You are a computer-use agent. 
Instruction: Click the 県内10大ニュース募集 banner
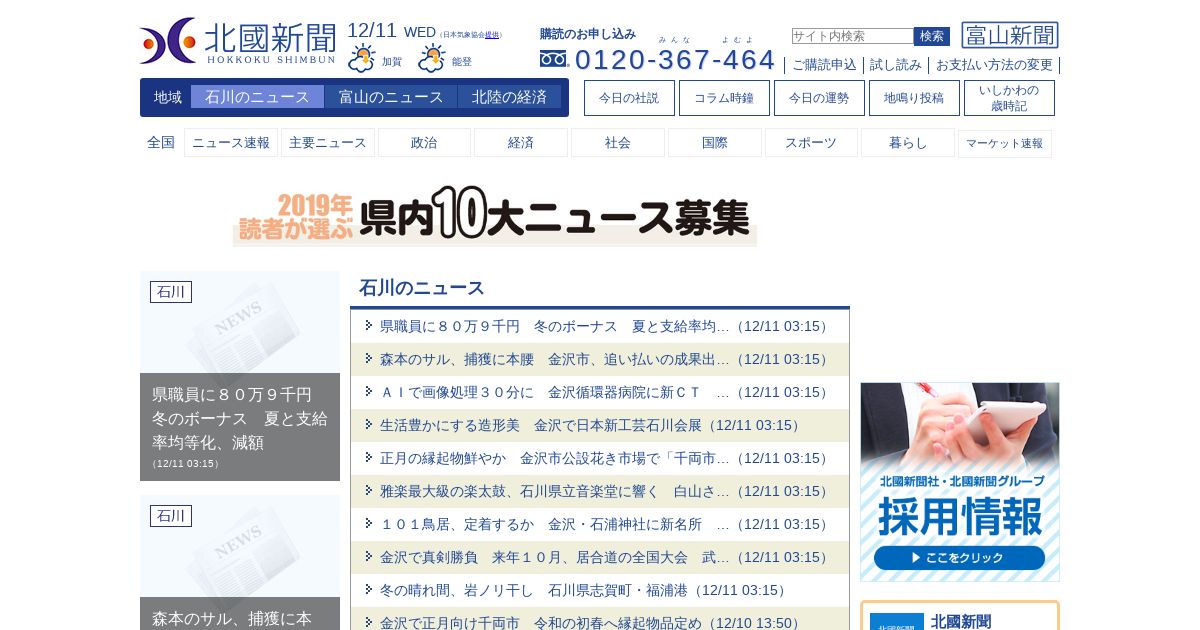(x=495, y=215)
